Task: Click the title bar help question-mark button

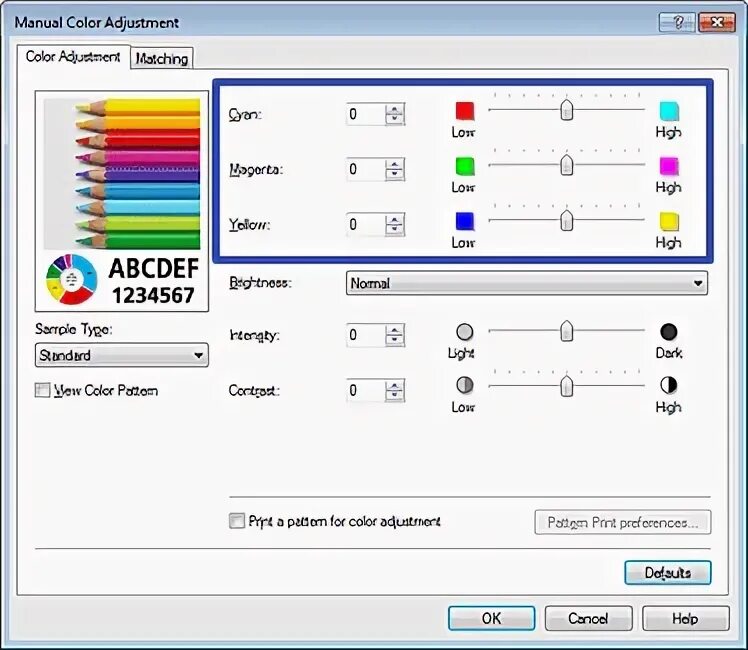Action: pyautogui.click(x=677, y=22)
